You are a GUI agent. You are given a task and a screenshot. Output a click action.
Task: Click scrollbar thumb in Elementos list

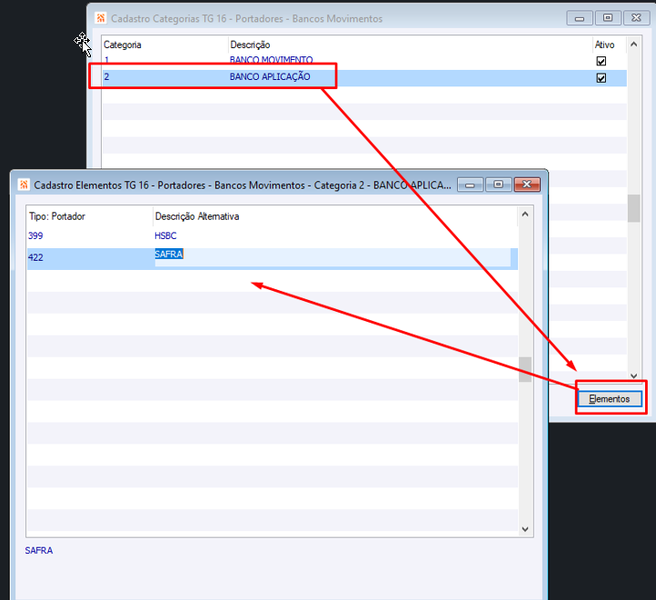pos(525,369)
